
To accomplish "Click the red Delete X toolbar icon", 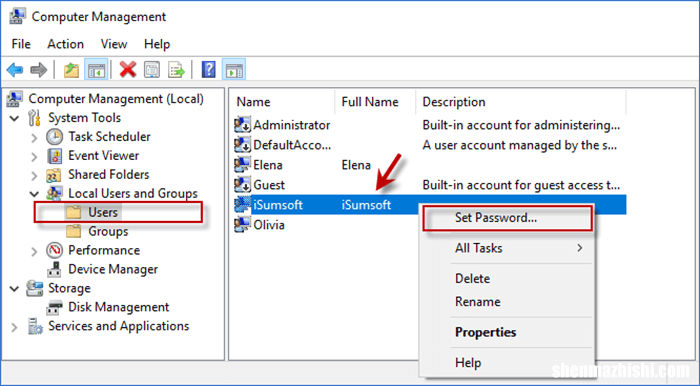I will 128,70.
